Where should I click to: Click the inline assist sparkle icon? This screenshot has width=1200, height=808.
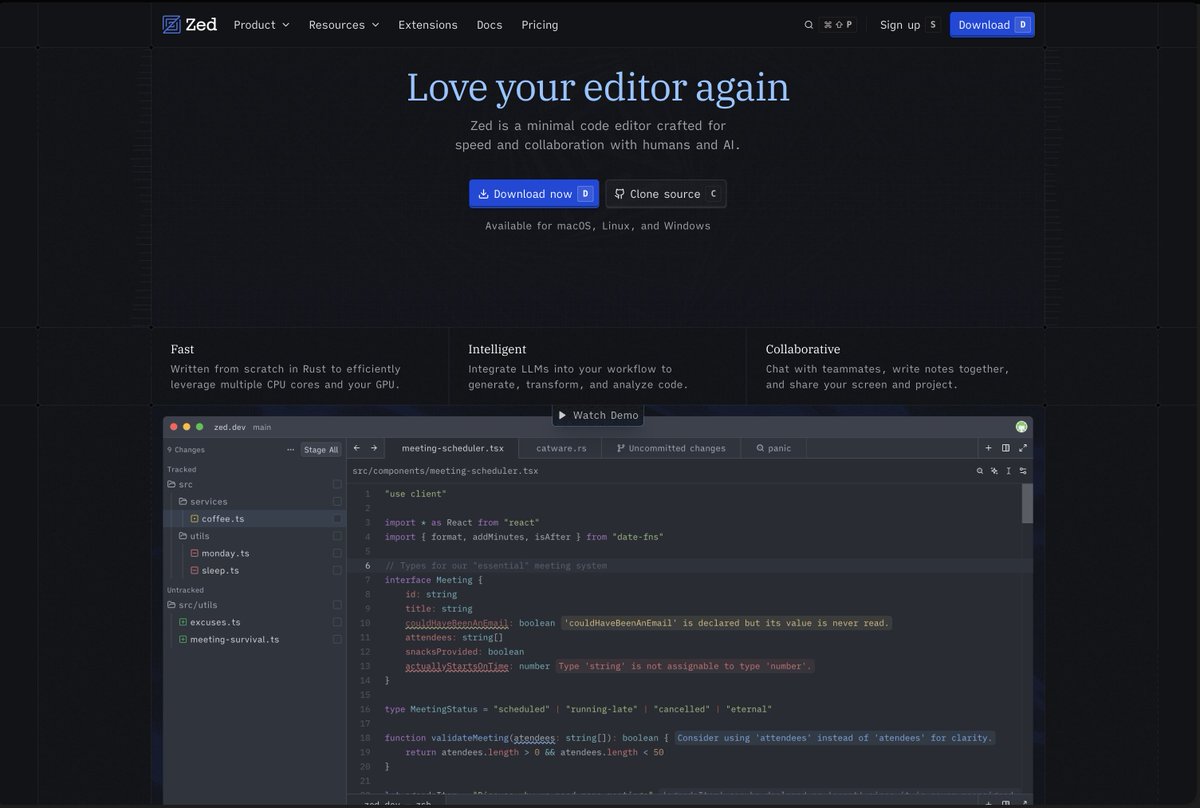[x=994, y=470]
